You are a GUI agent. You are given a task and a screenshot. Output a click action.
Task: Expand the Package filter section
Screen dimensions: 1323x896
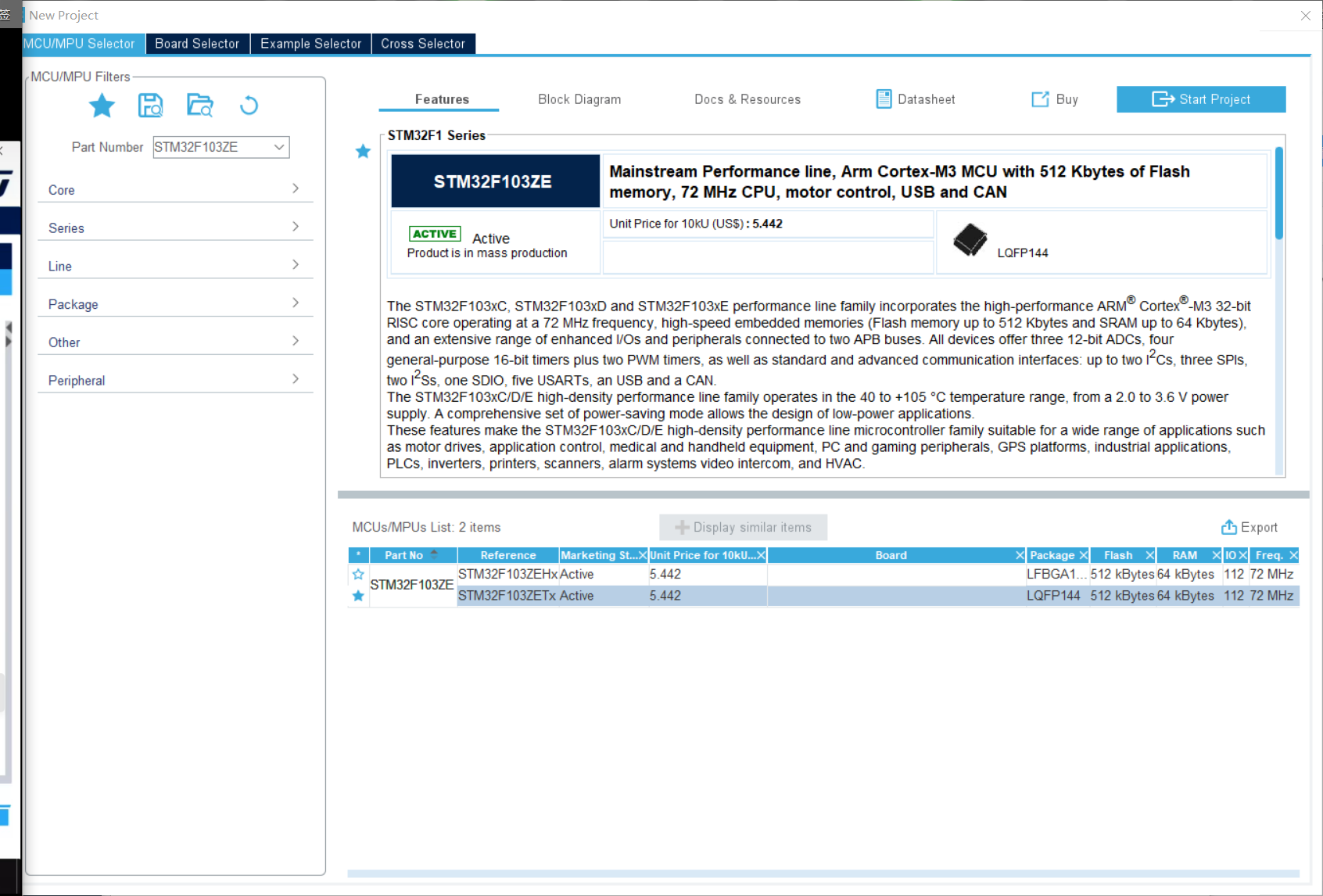[x=175, y=304]
